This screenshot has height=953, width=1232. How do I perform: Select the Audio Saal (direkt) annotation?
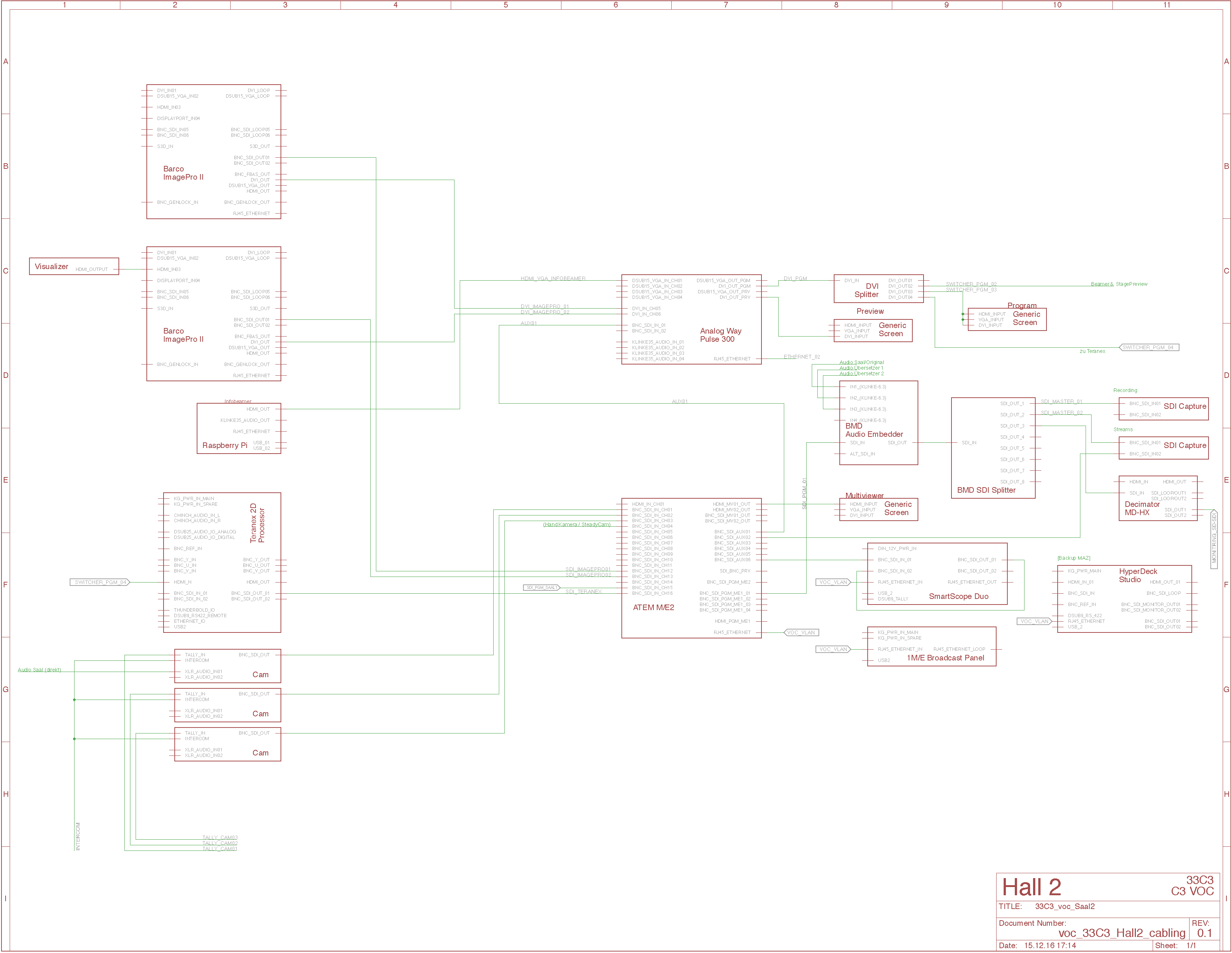pyautogui.click(x=39, y=670)
